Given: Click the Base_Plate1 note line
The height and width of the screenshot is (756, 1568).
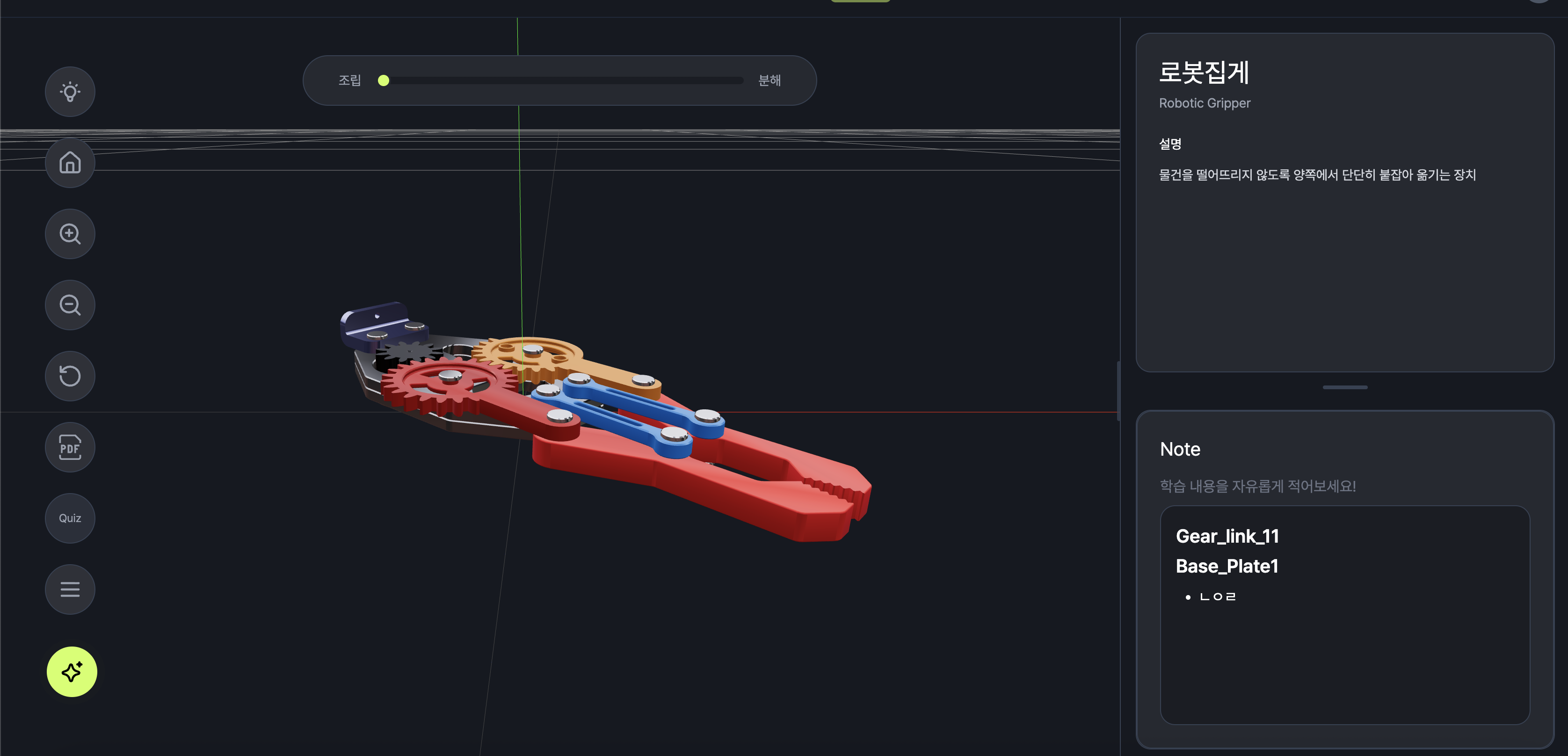Looking at the screenshot, I should click(1227, 566).
